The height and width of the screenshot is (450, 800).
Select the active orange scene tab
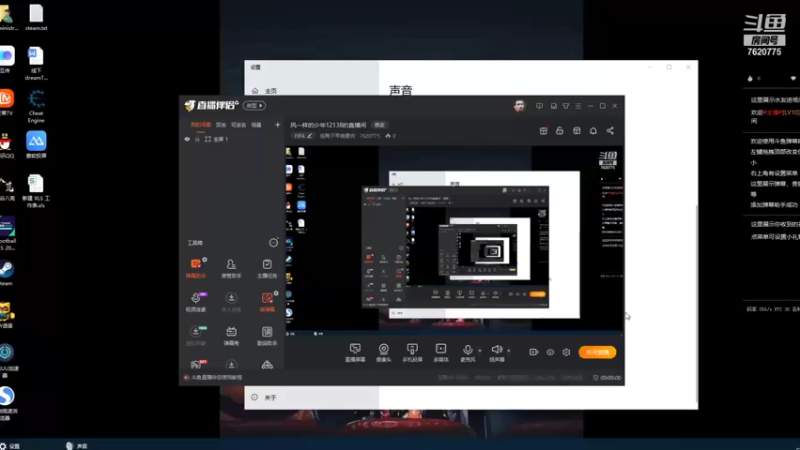pos(200,124)
